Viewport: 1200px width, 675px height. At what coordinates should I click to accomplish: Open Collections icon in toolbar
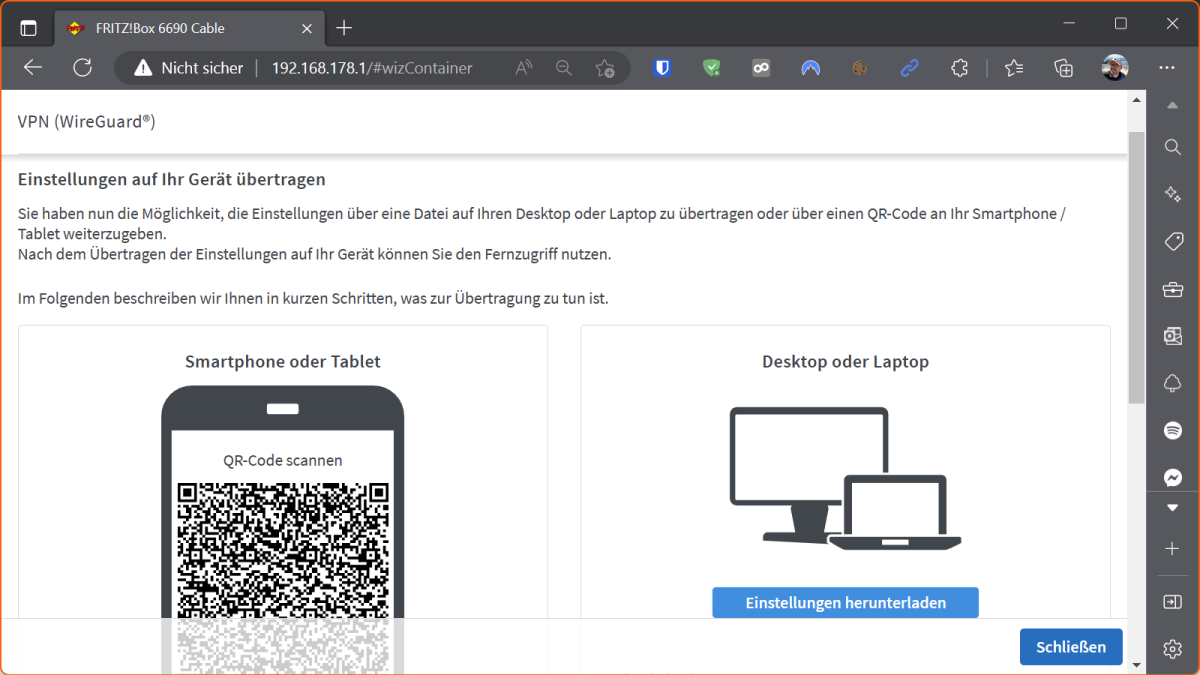1064,68
